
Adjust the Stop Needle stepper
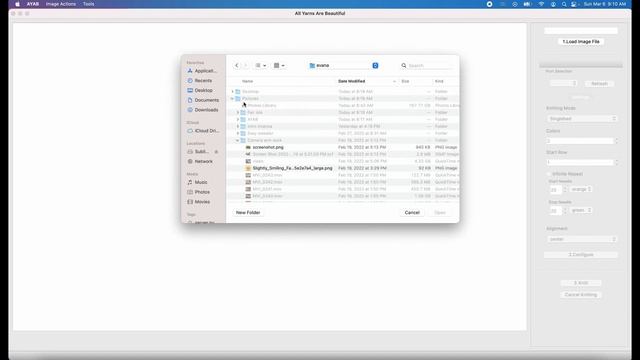coord(565,210)
